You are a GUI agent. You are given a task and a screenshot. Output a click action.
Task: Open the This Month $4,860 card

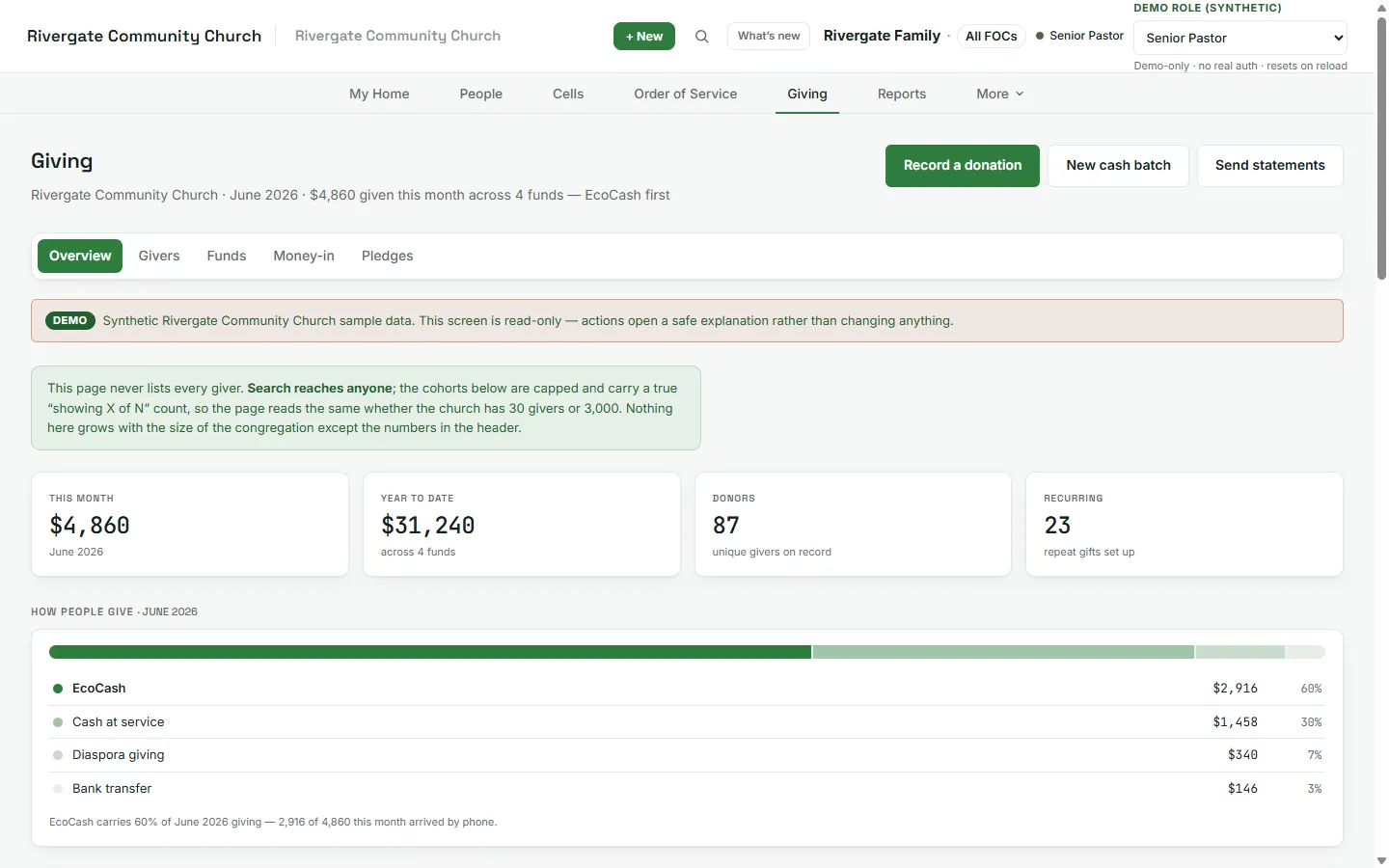click(190, 525)
